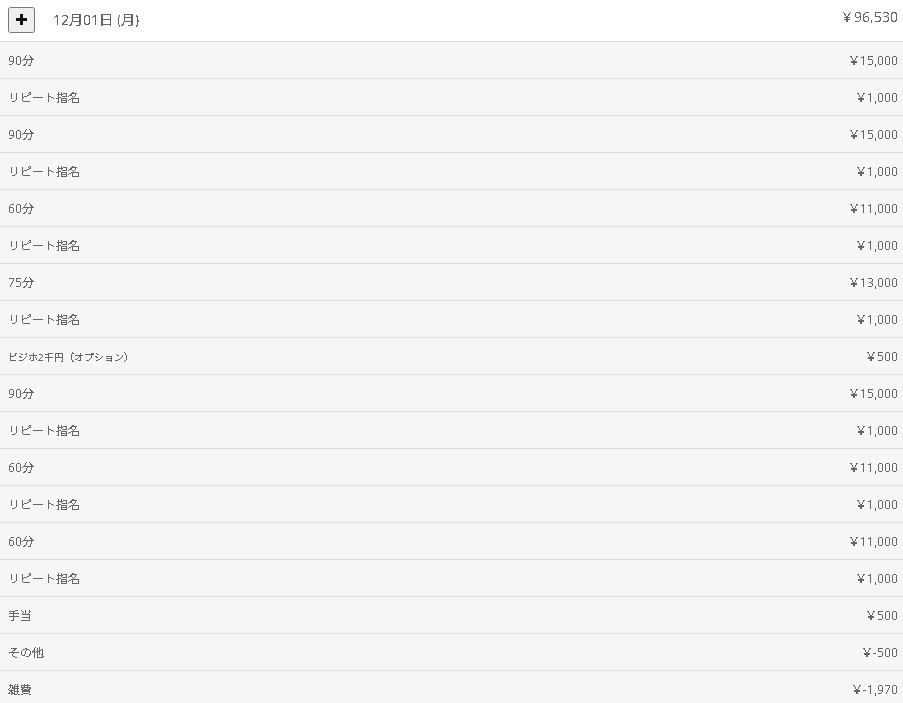Click the ¥-500 amount
903x703 pixels.
point(879,653)
